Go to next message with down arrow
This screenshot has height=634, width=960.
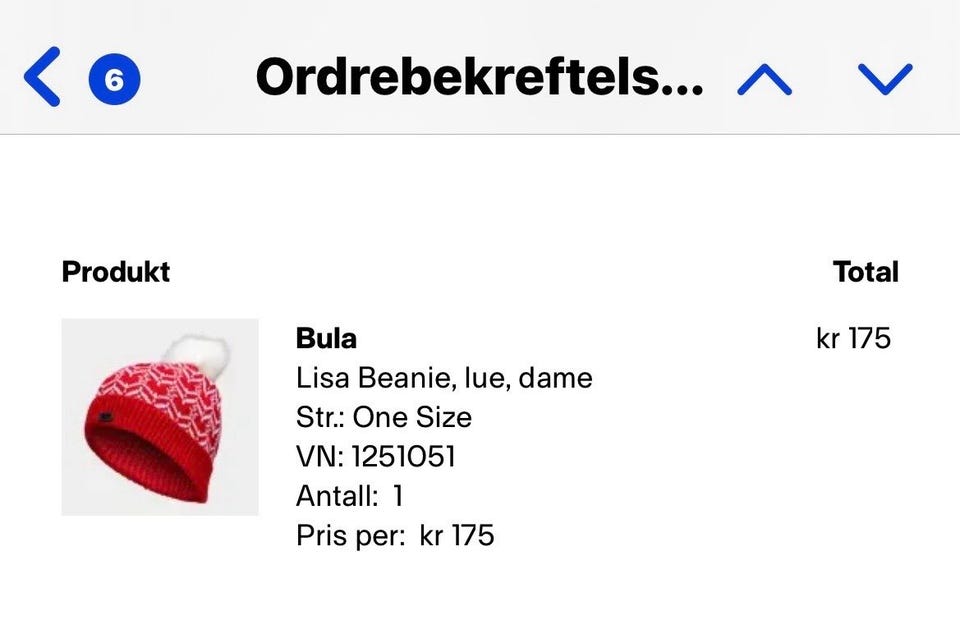[885, 79]
